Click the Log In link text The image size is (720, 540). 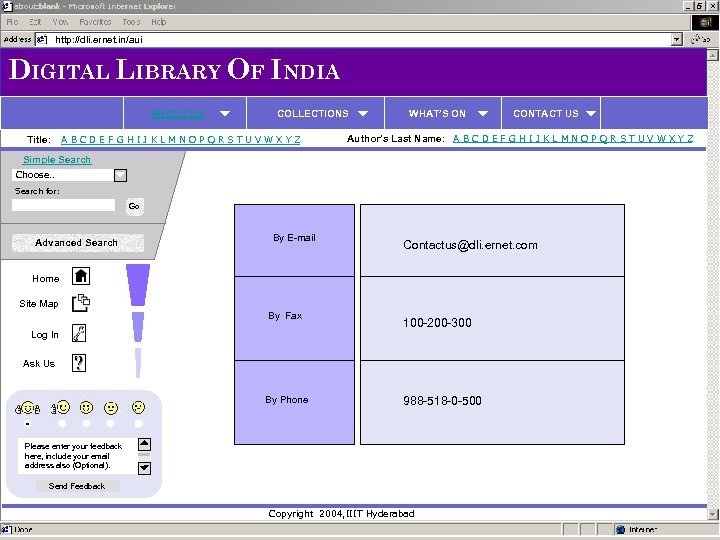[x=45, y=335]
